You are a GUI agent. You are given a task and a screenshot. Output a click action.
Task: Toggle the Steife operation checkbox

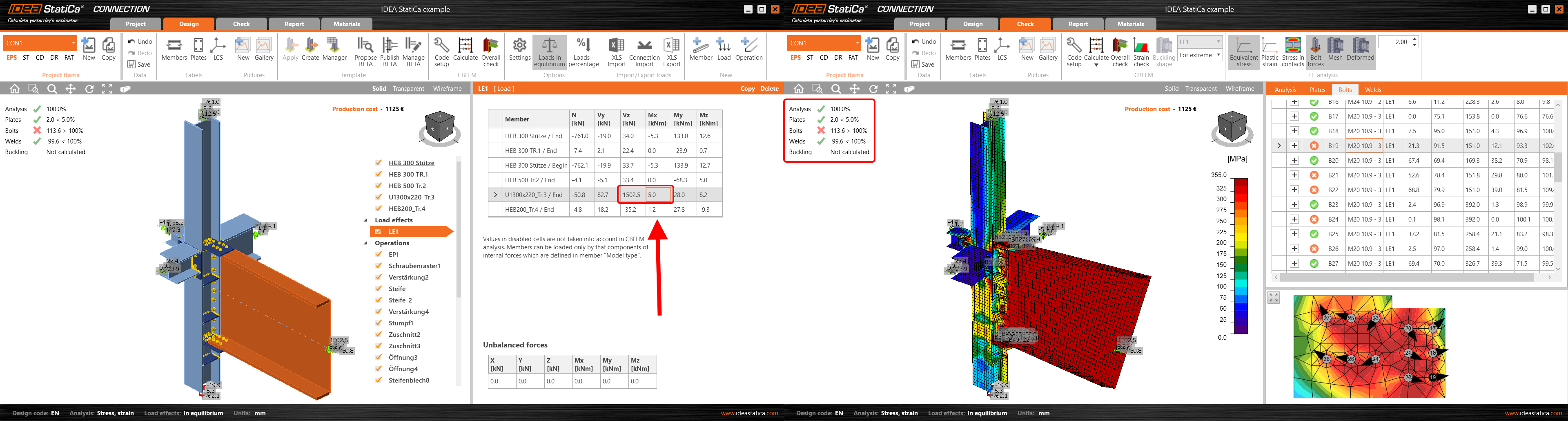tap(379, 289)
